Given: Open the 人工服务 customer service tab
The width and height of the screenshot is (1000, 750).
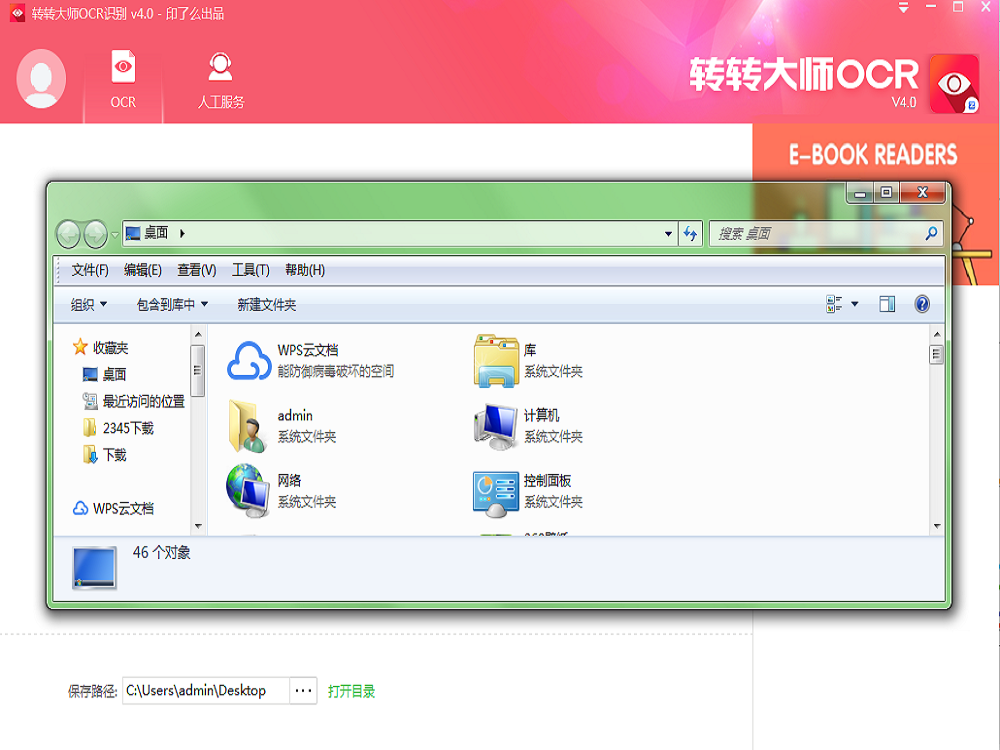Looking at the screenshot, I should tap(221, 80).
